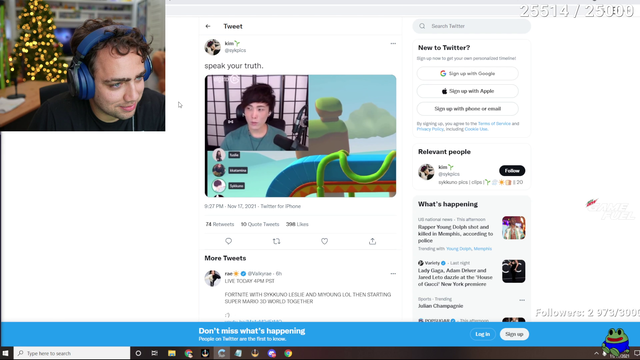Sign up with Google

(468, 73)
